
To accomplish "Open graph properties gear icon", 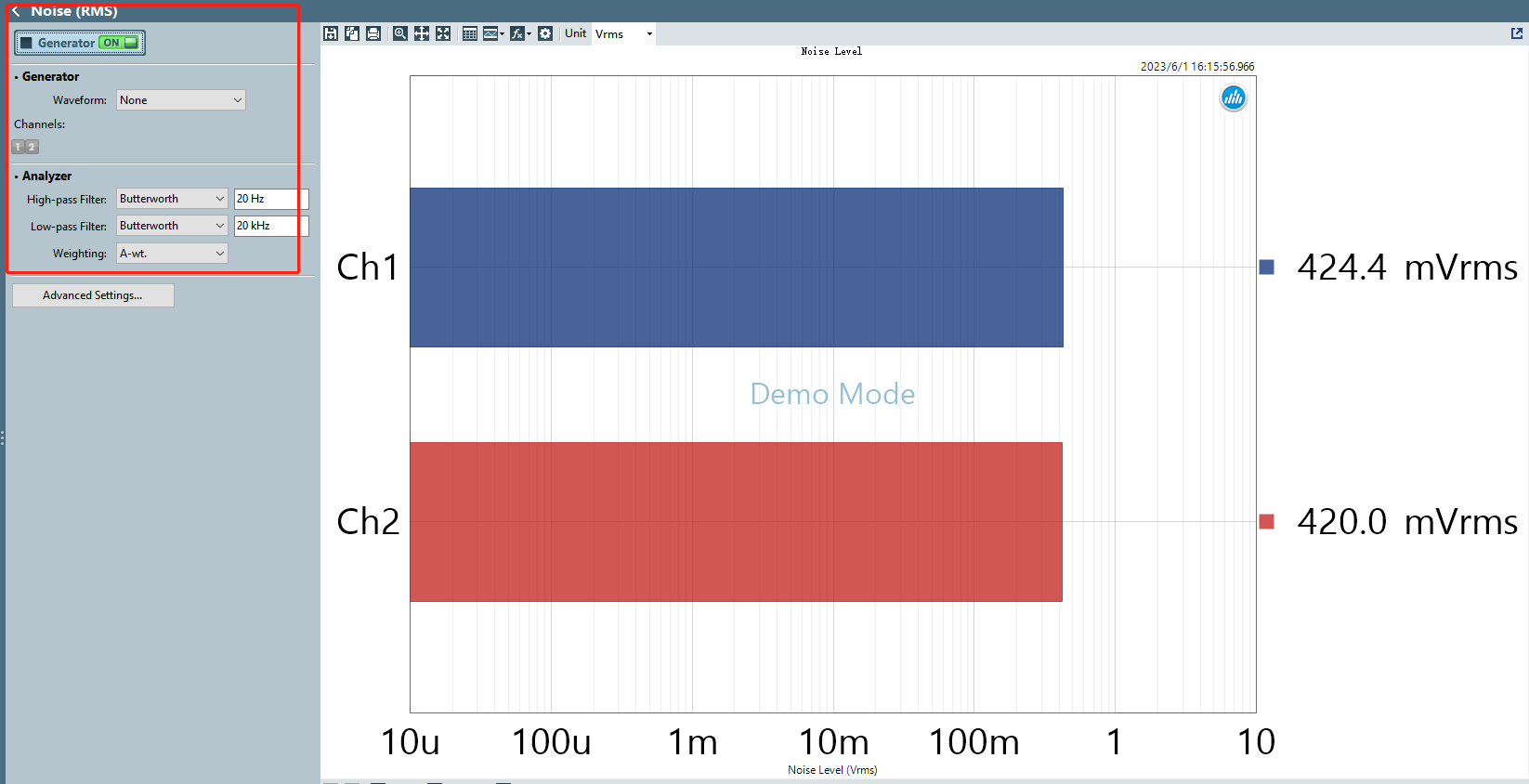I will (x=545, y=33).
